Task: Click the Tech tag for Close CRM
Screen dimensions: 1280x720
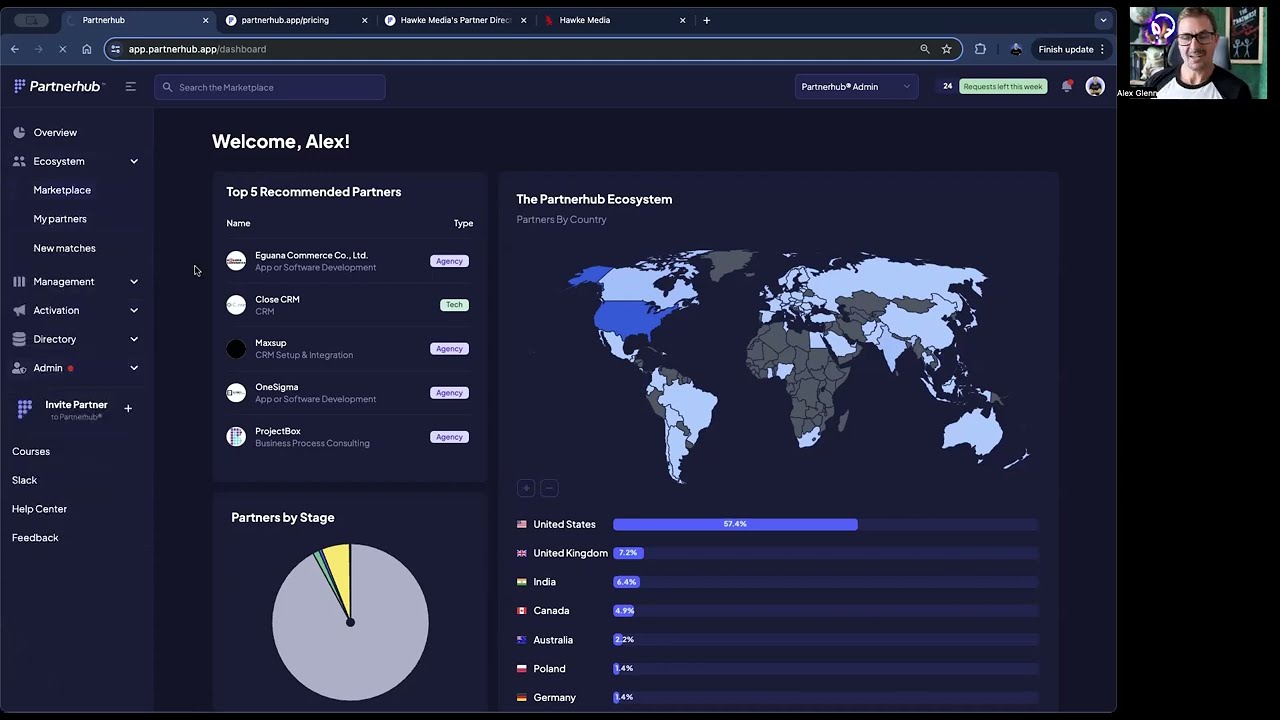Action: 454,305
